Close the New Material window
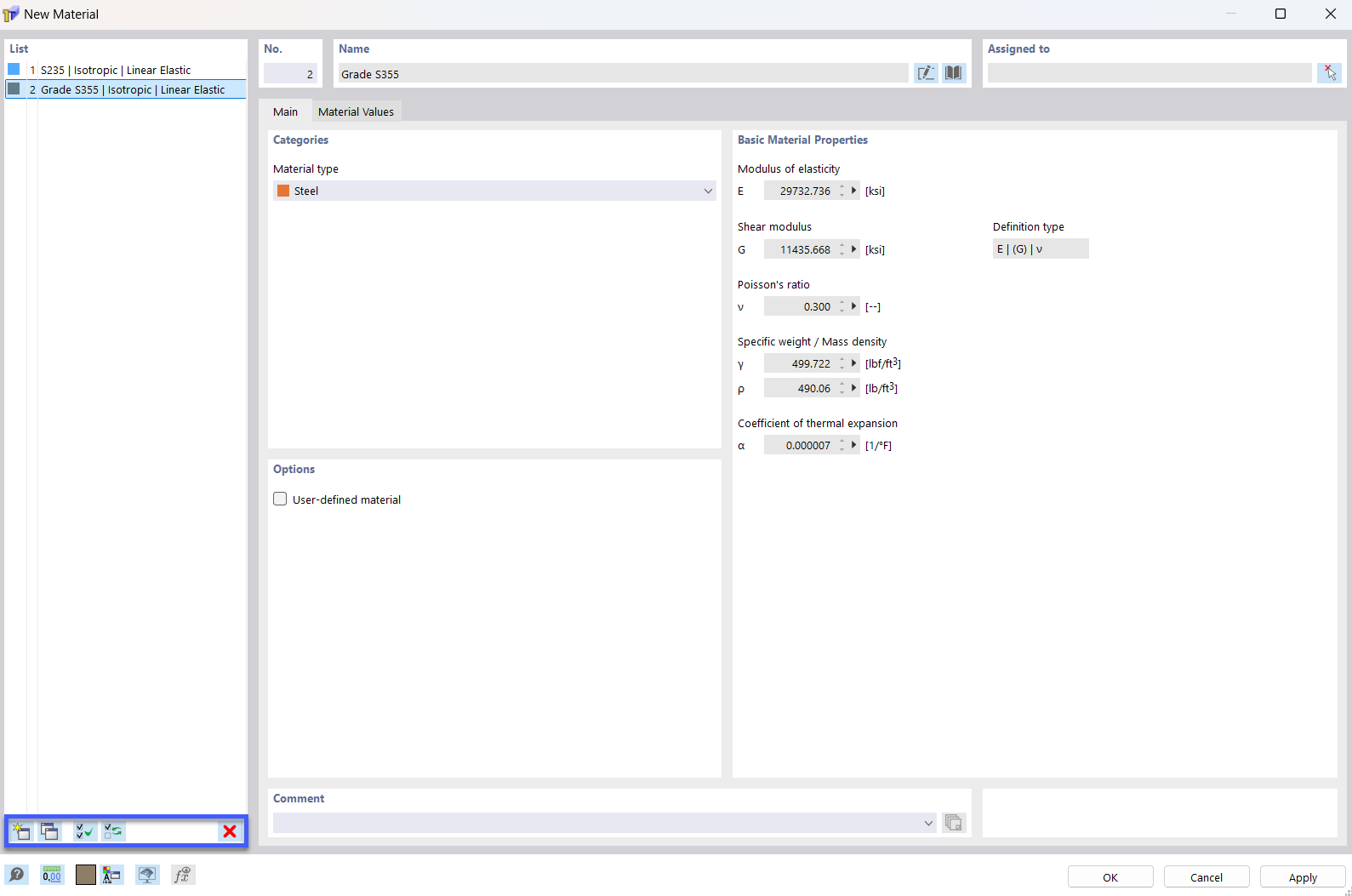The width and height of the screenshot is (1352, 896). click(x=1331, y=14)
